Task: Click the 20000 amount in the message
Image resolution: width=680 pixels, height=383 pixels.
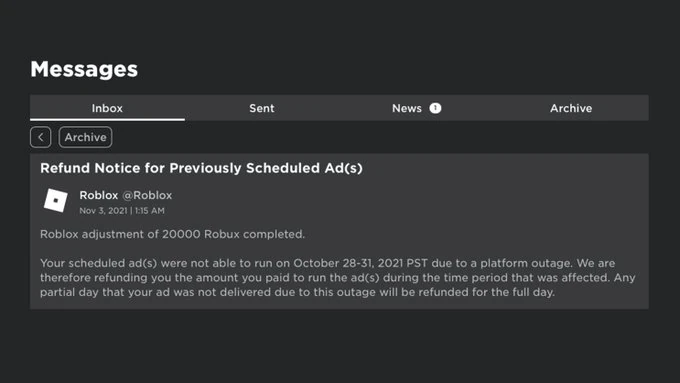Action: pos(181,234)
